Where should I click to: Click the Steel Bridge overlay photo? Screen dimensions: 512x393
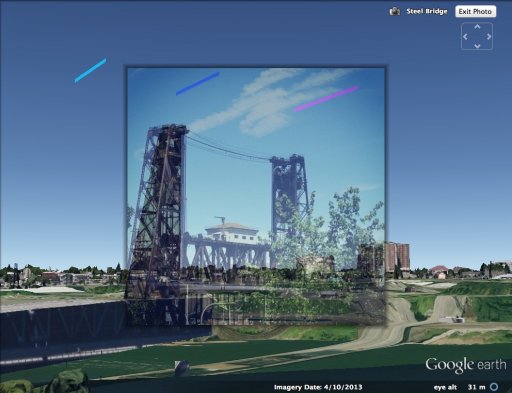click(x=256, y=196)
